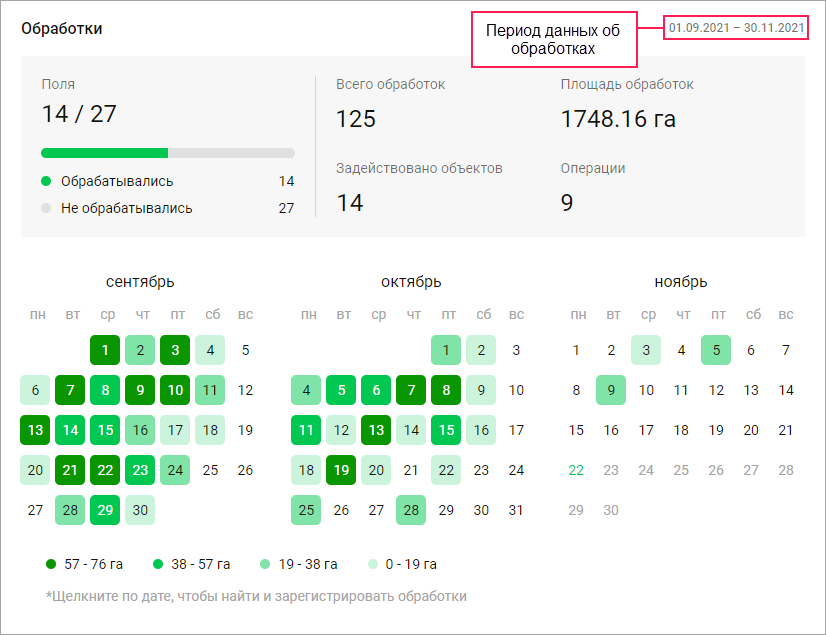Open October 28 treatments
This screenshot has height=635, width=826.
(x=411, y=510)
